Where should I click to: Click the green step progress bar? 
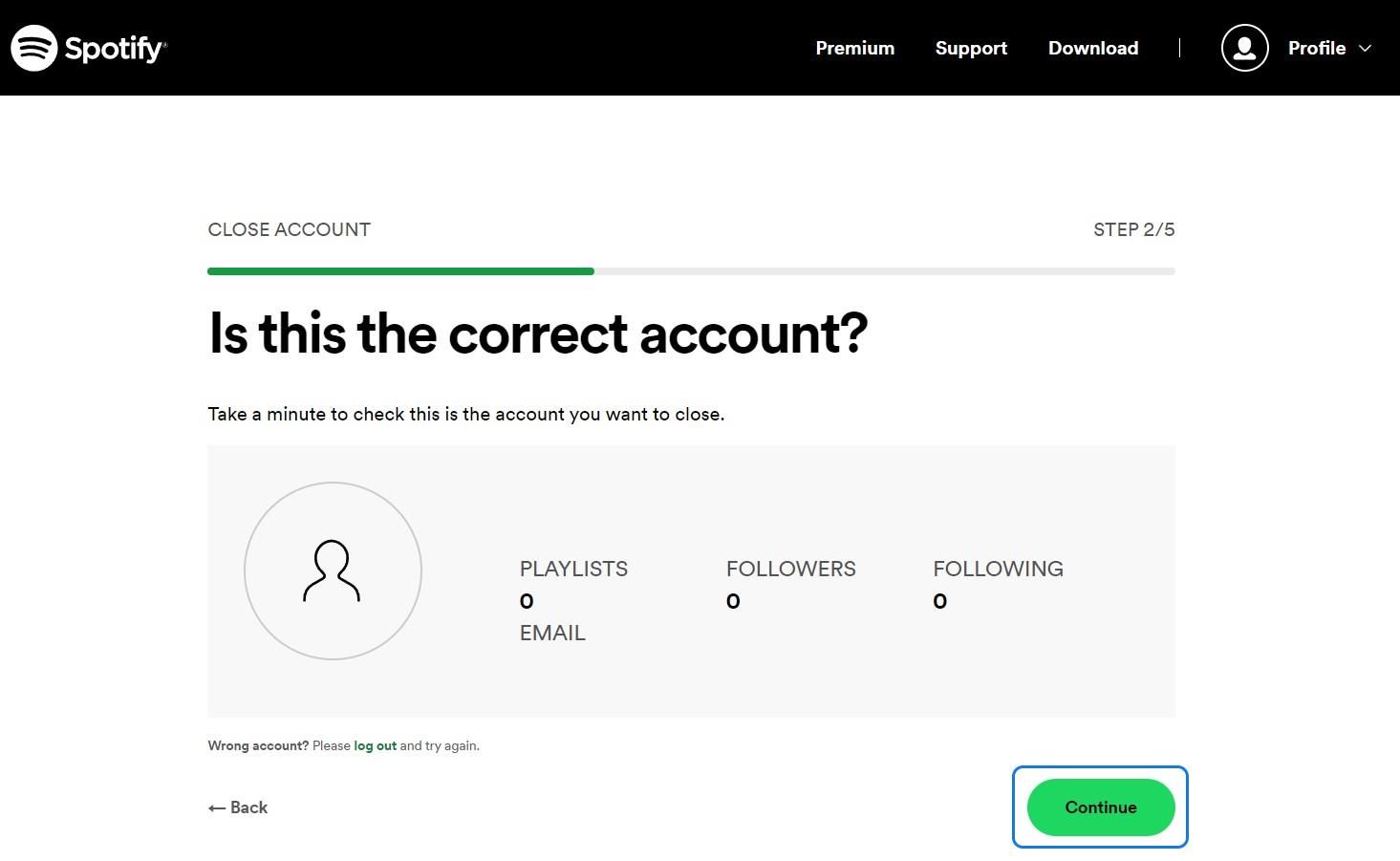(x=400, y=271)
